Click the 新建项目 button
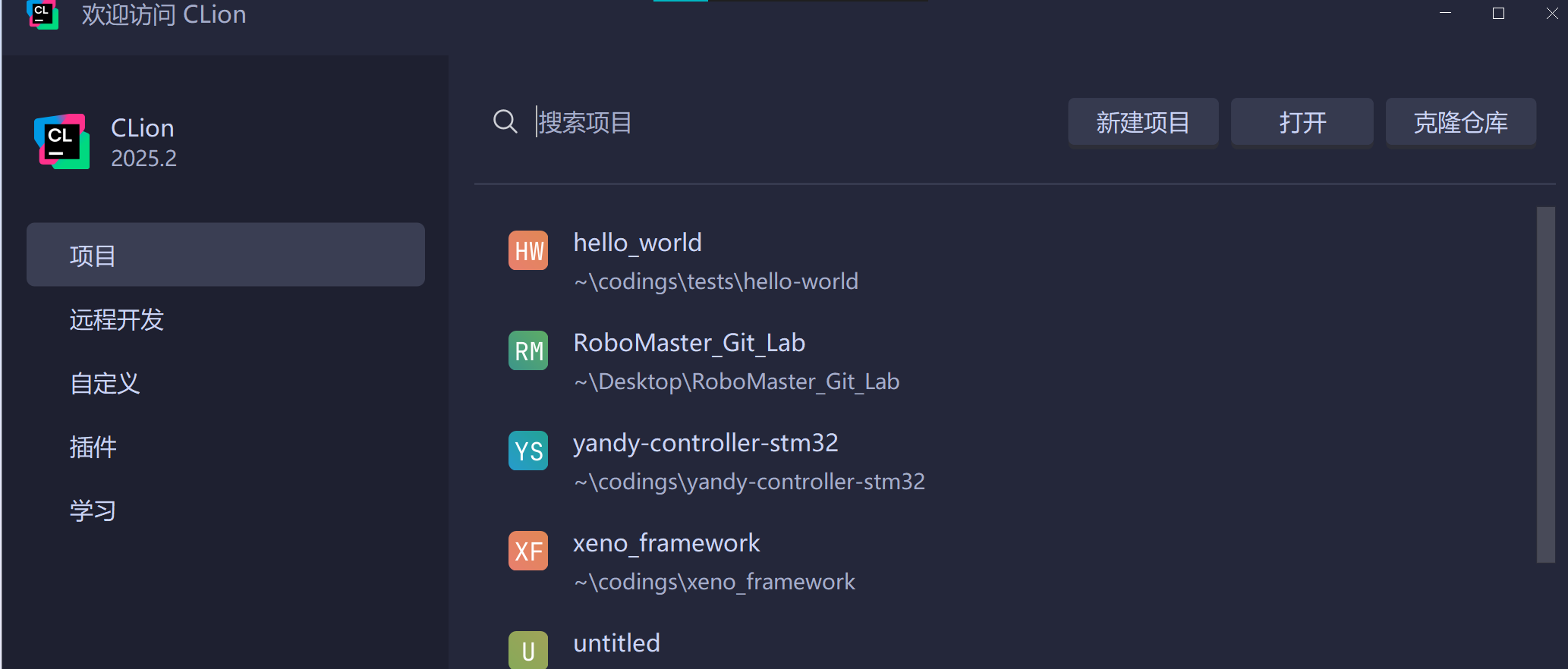1568x669 pixels. (x=1143, y=122)
